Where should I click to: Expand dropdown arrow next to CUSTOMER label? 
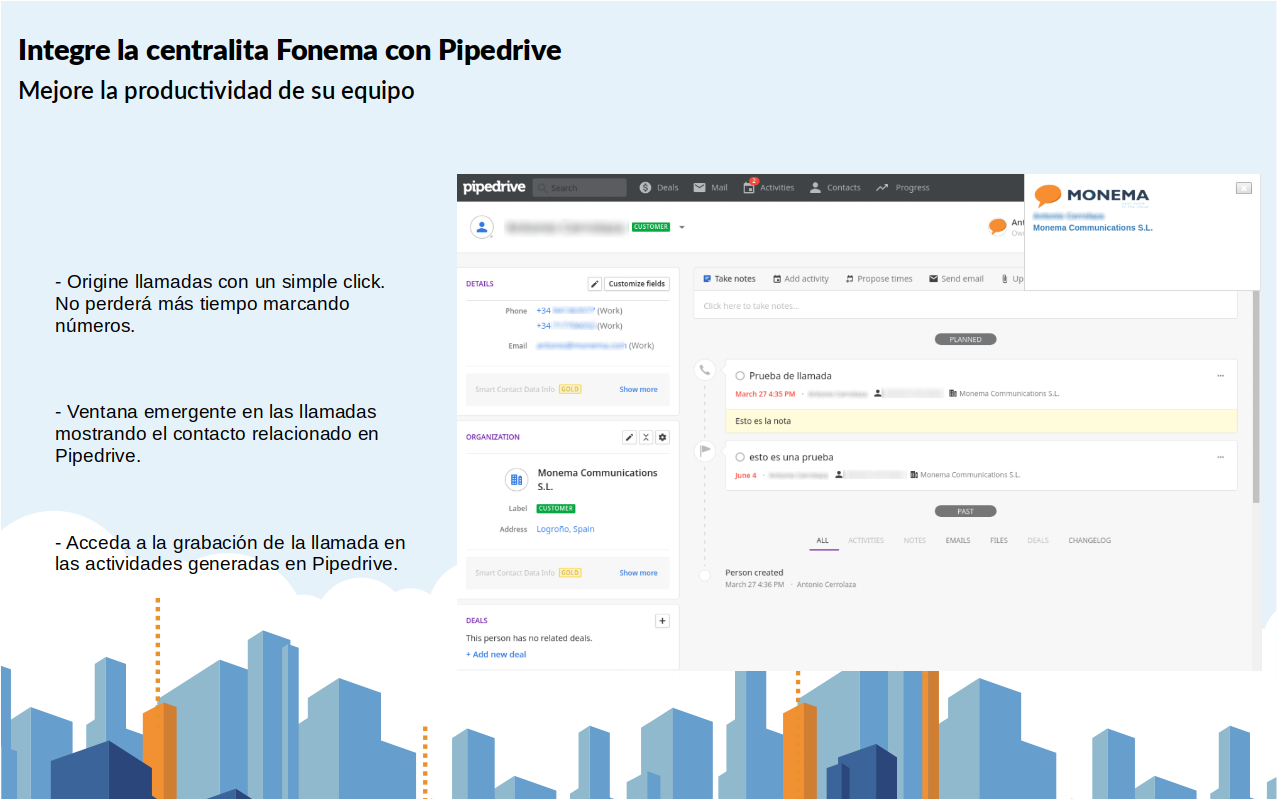pyautogui.click(x=682, y=227)
